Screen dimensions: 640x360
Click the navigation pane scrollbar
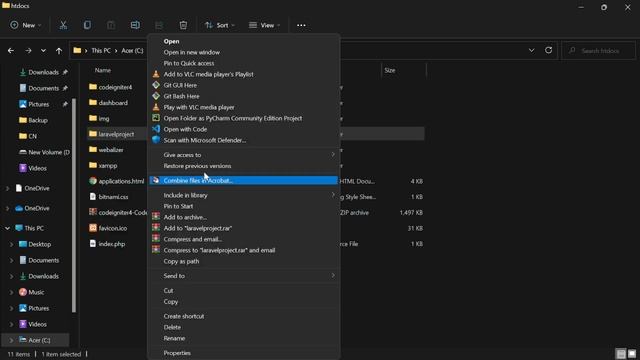coord(74,205)
